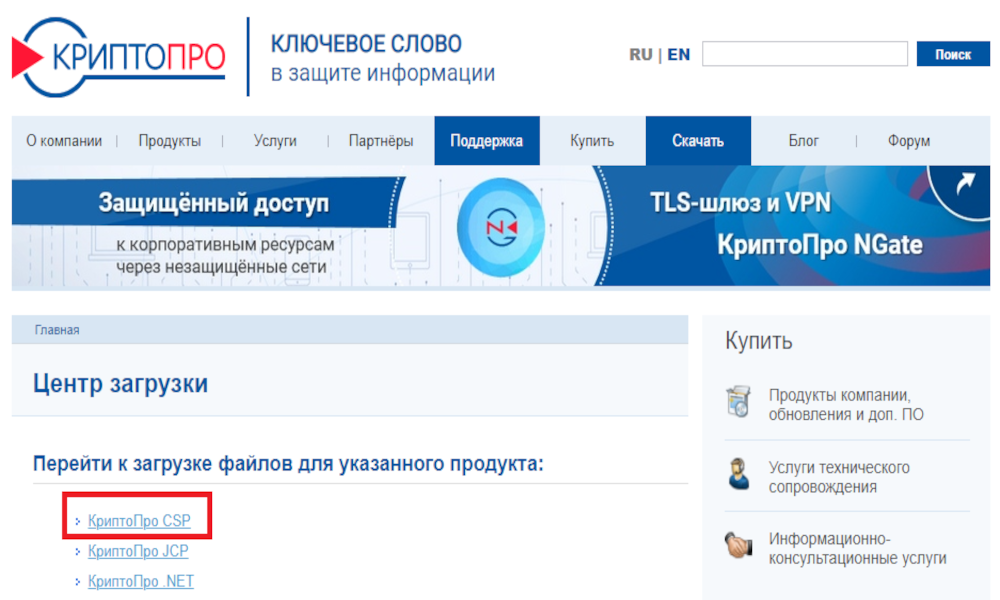Go to the Форум page
Screen dimensions: 1000x600
pyautogui.click(x=909, y=141)
